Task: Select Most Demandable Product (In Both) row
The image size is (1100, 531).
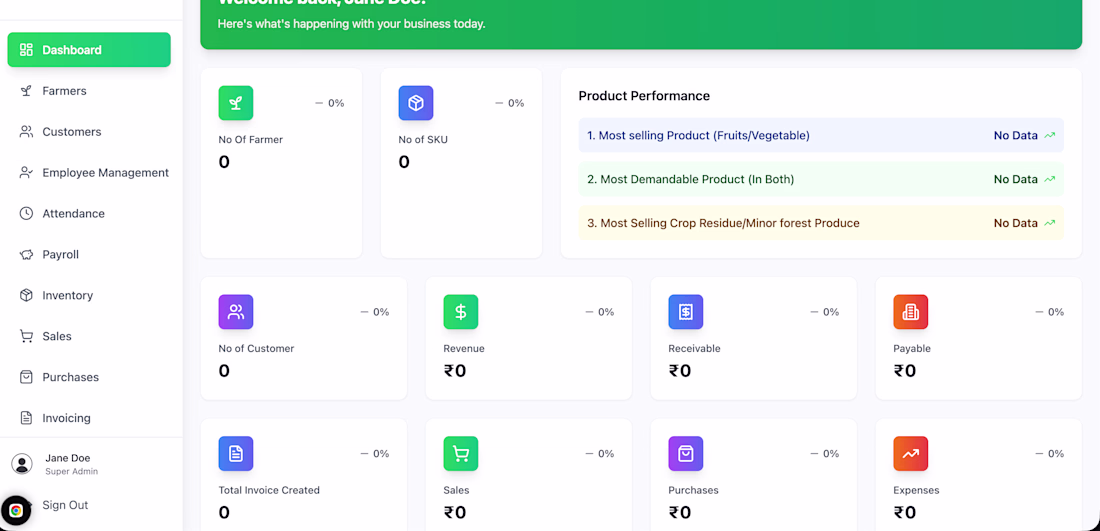Action: pyautogui.click(x=820, y=180)
